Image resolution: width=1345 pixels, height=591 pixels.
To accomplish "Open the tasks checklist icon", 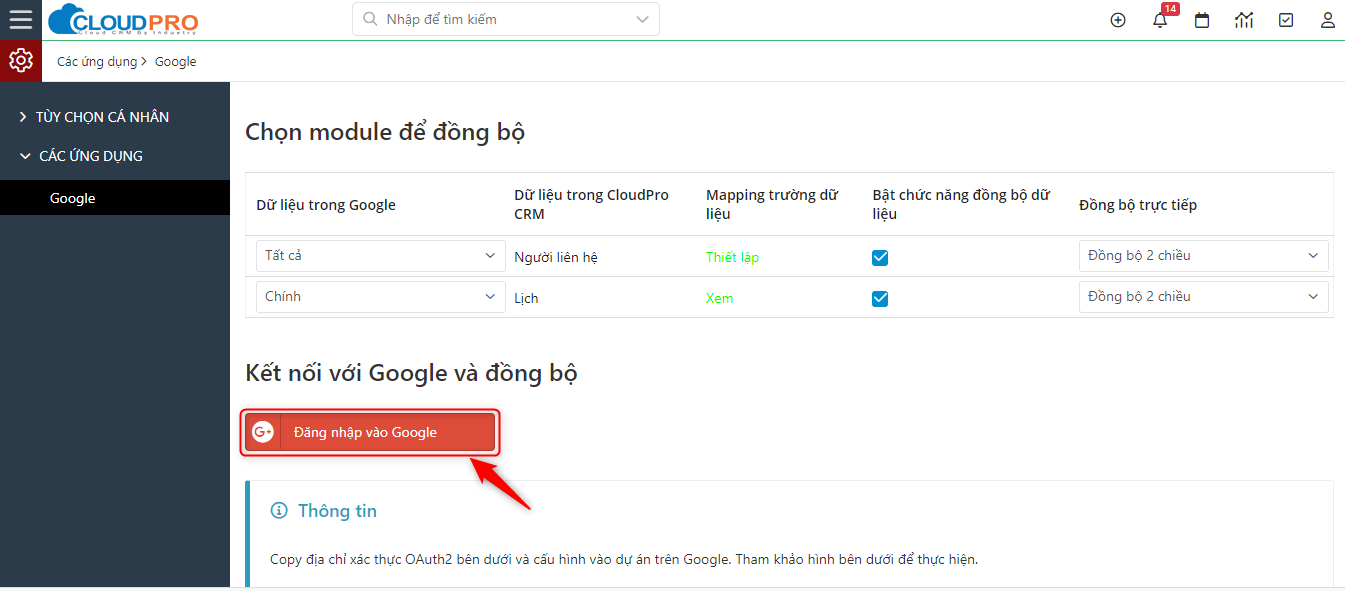I will [x=1286, y=20].
